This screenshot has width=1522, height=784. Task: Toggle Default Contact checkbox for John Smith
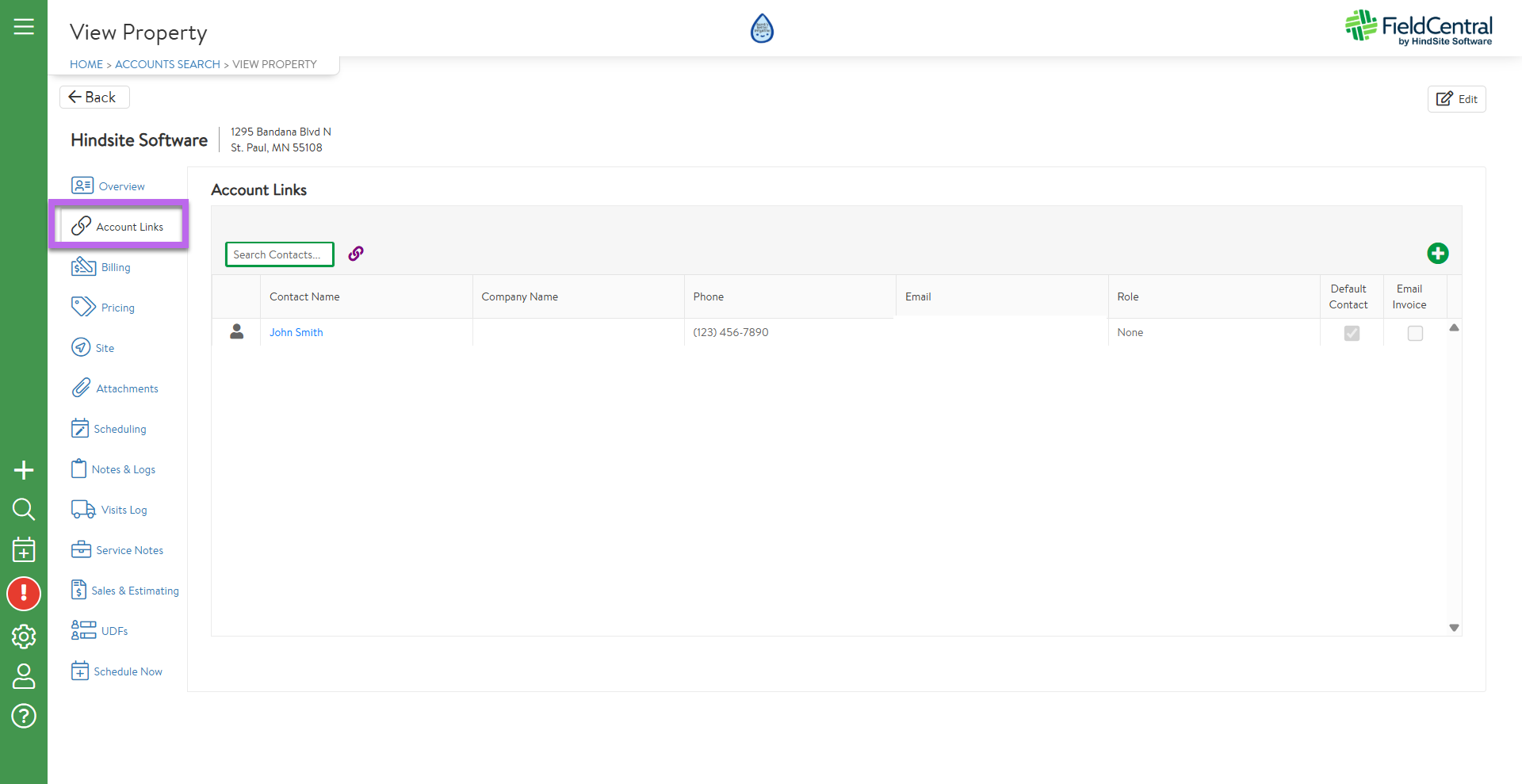pos(1352,334)
